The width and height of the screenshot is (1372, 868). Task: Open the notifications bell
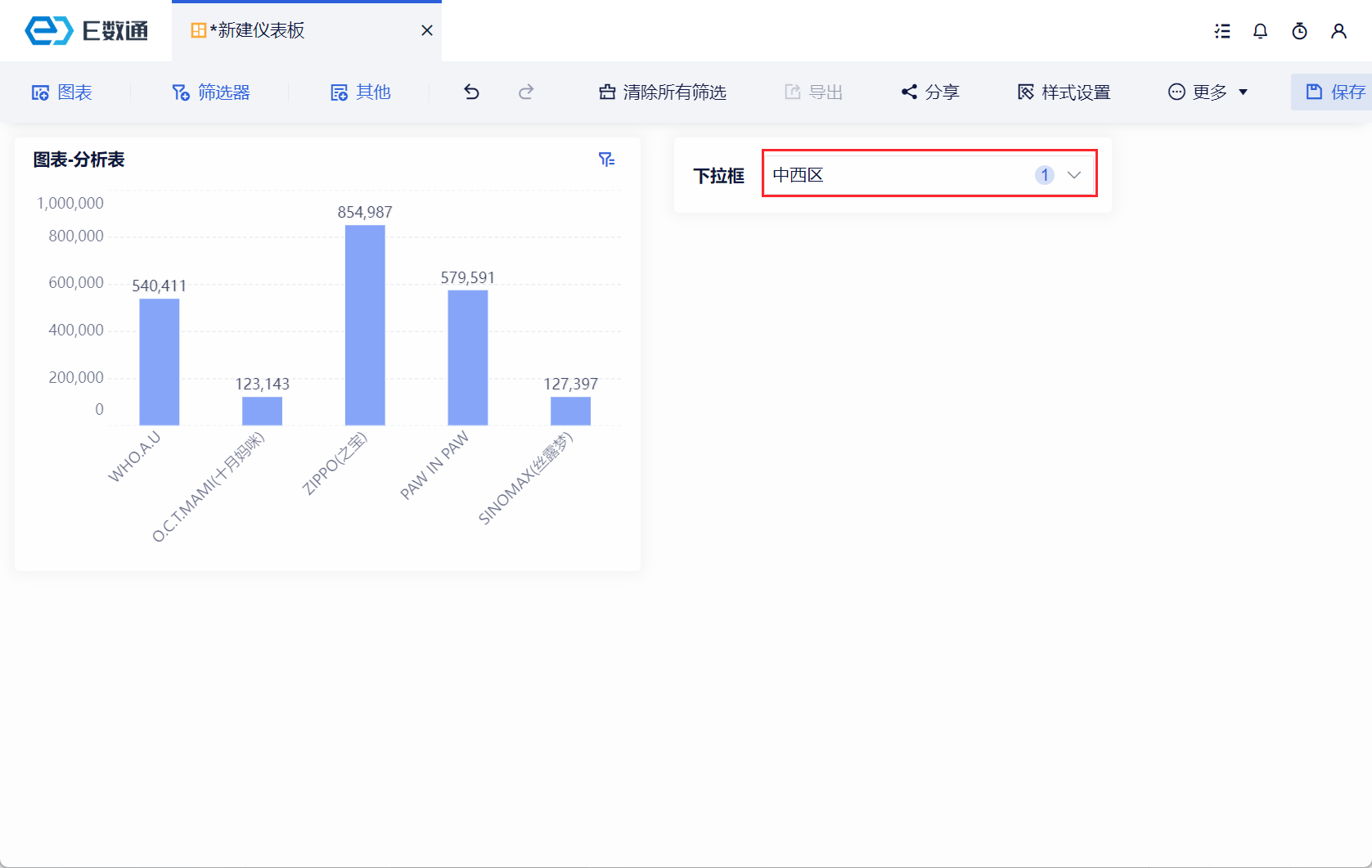click(x=1261, y=31)
